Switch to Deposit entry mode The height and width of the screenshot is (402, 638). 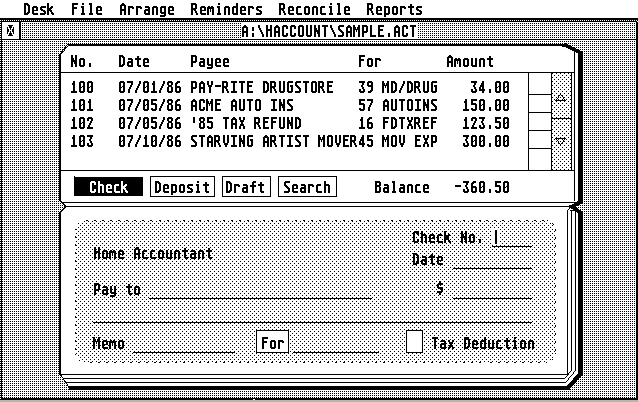click(x=182, y=187)
